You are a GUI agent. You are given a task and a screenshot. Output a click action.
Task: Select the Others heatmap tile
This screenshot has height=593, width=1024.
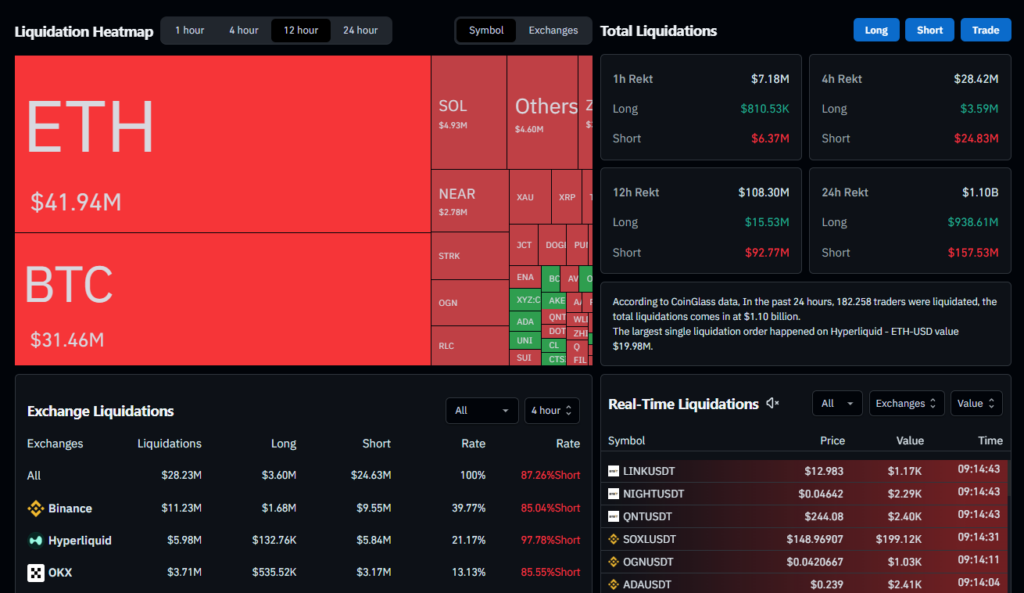(543, 112)
